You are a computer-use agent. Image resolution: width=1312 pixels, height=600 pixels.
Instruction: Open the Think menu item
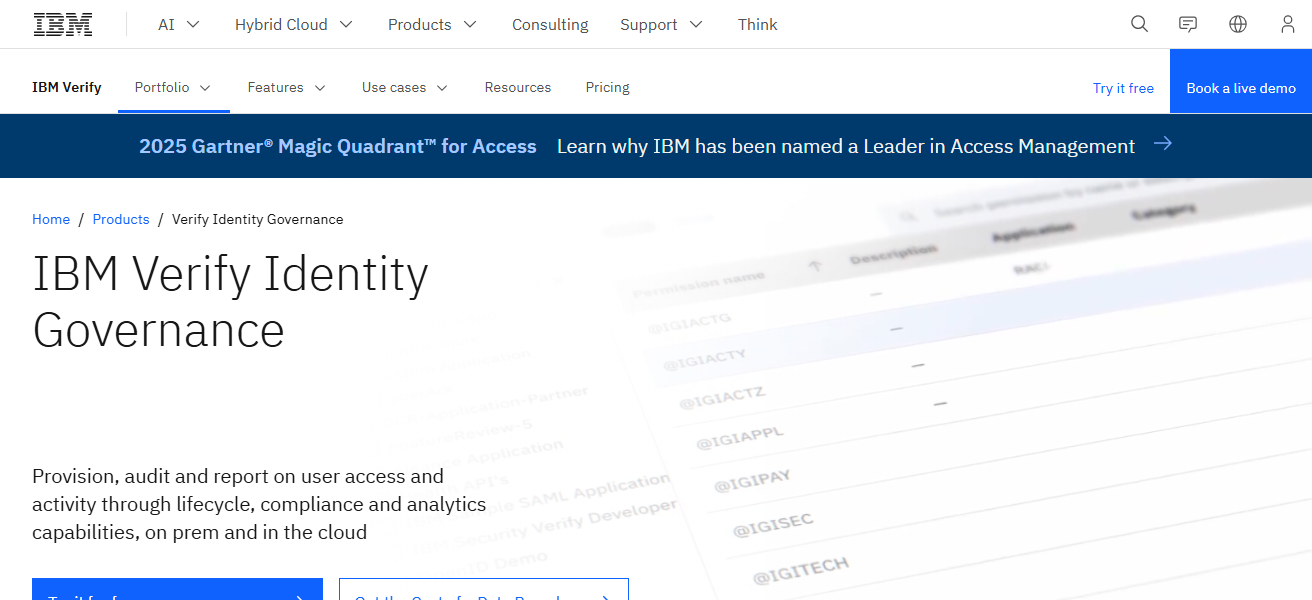click(757, 24)
